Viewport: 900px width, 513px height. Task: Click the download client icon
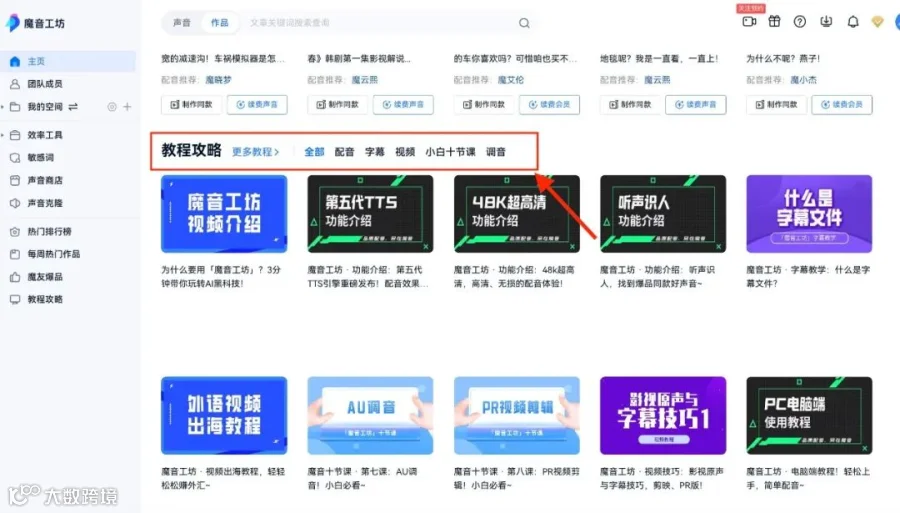826,22
